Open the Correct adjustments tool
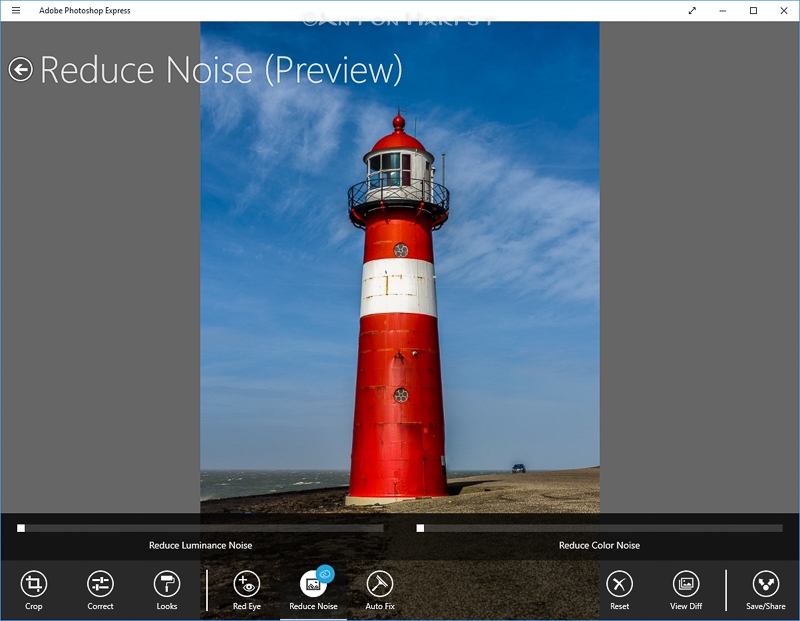 click(100, 584)
